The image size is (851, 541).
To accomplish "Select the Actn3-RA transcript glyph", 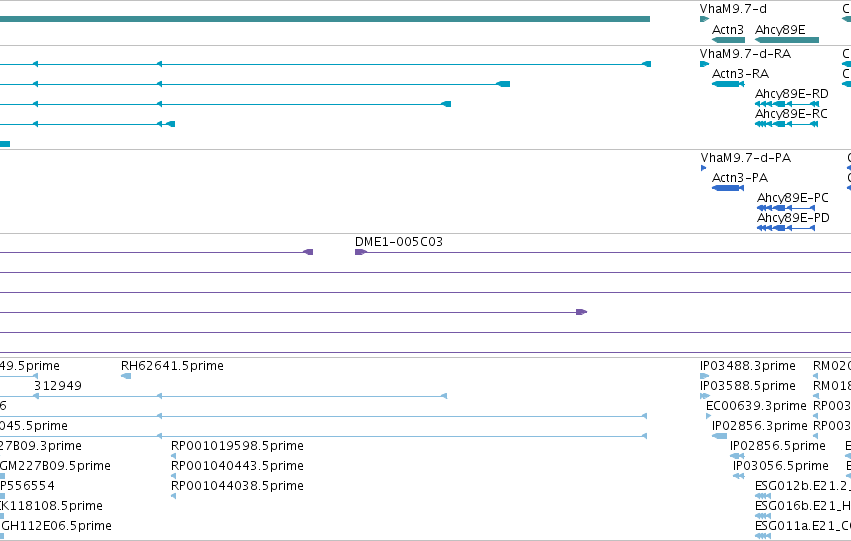I will [728, 84].
